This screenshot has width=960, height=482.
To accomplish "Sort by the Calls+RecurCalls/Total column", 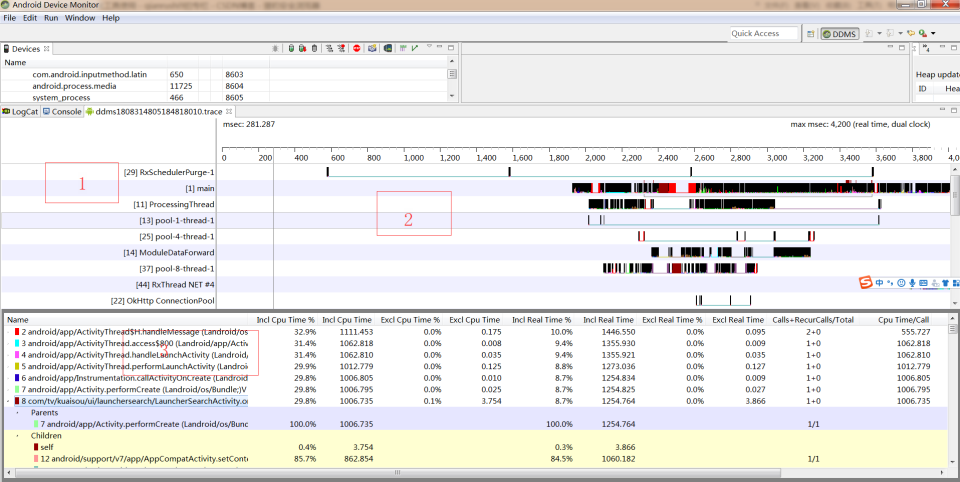I will pos(812,320).
